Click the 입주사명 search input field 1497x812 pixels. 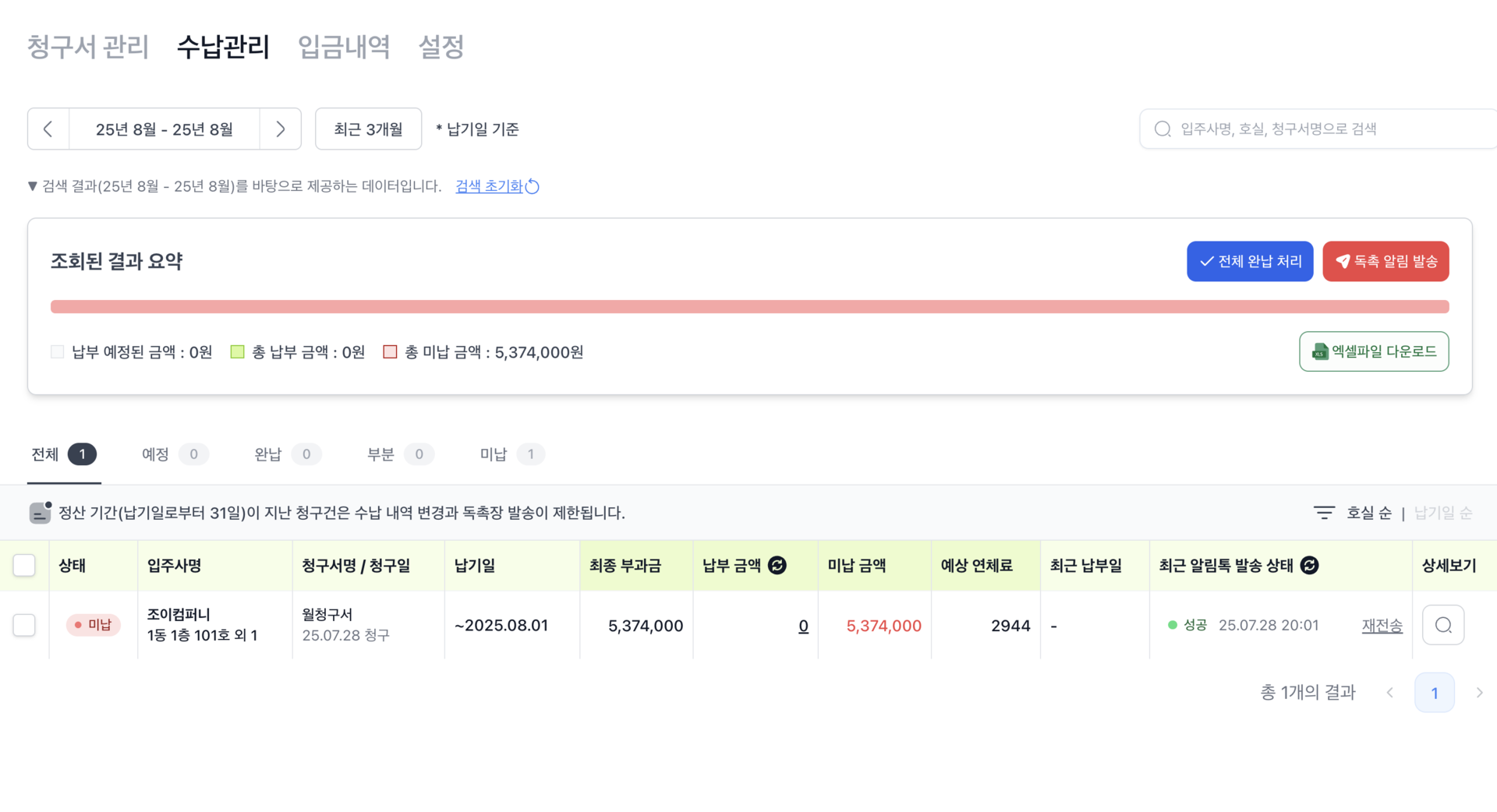[1325, 129]
